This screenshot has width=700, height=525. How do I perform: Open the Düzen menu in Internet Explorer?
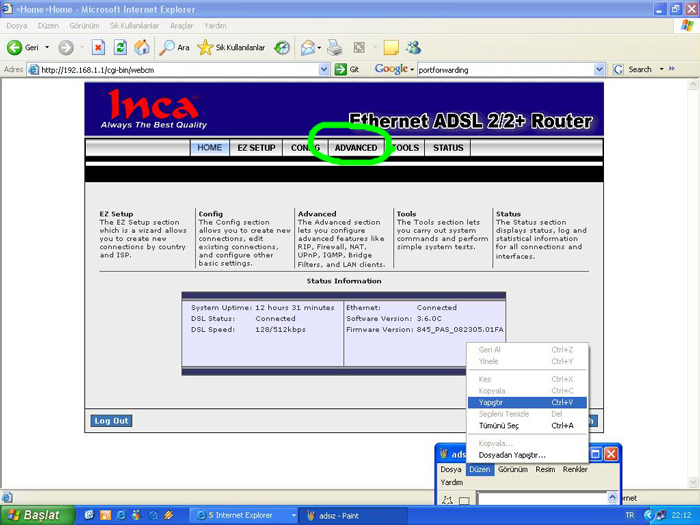pos(48,26)
